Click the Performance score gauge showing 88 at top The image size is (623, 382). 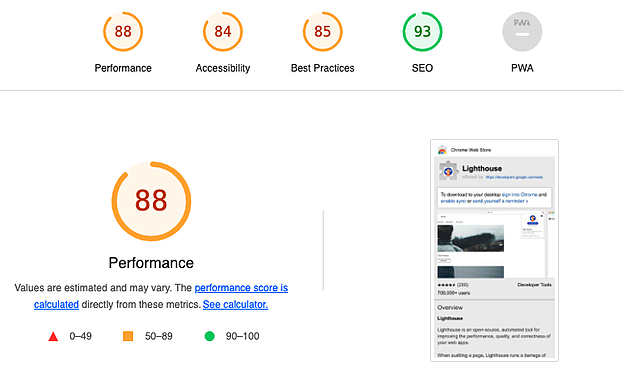pyautogui.click(x=123, y=32)
